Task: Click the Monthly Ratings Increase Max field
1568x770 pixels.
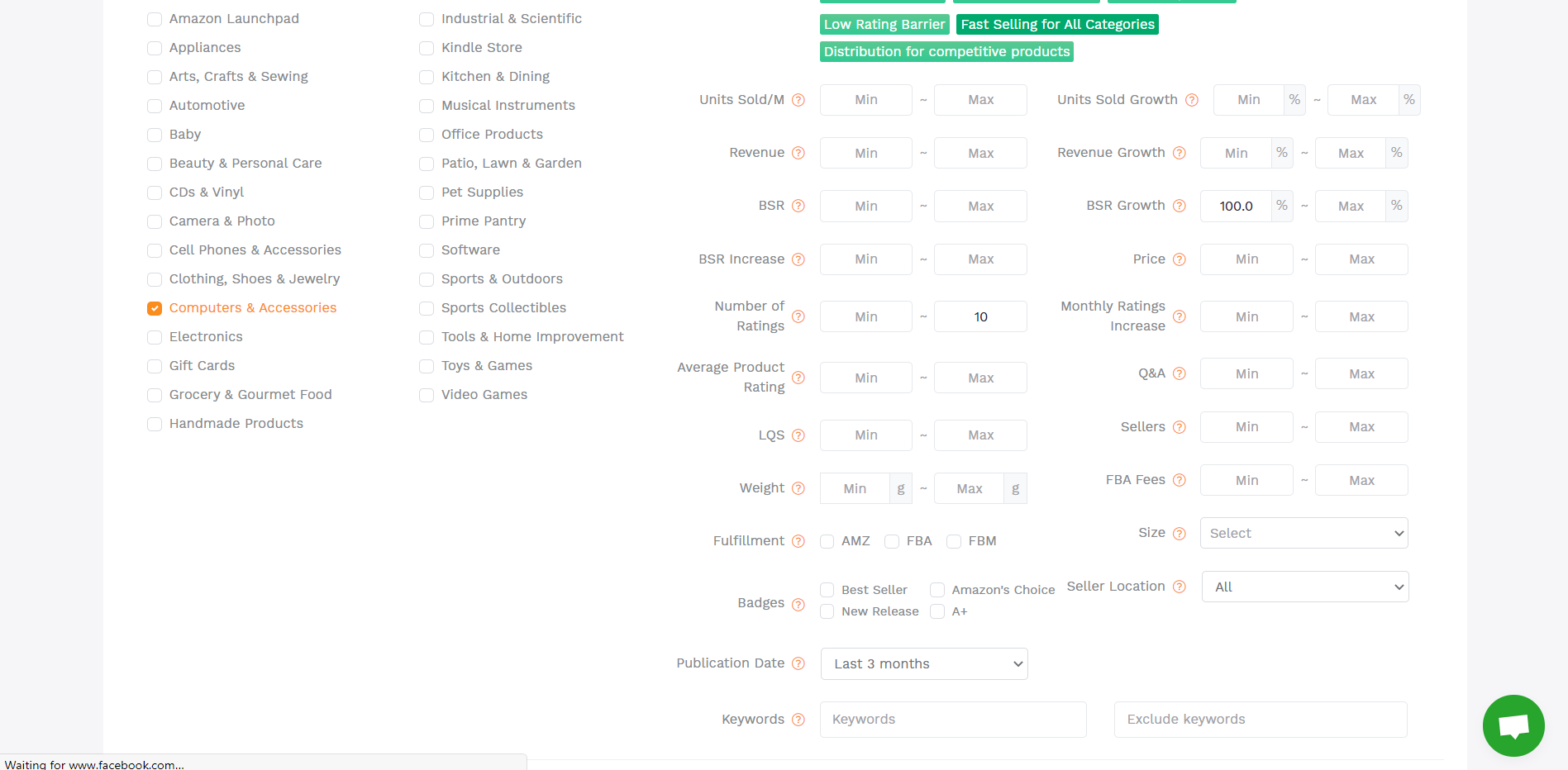Action: click(x=1361, y=316)
